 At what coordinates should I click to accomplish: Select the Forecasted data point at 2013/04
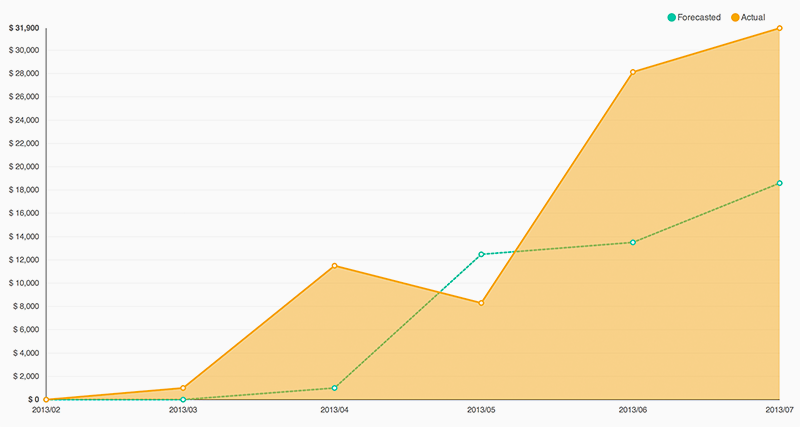334,388
